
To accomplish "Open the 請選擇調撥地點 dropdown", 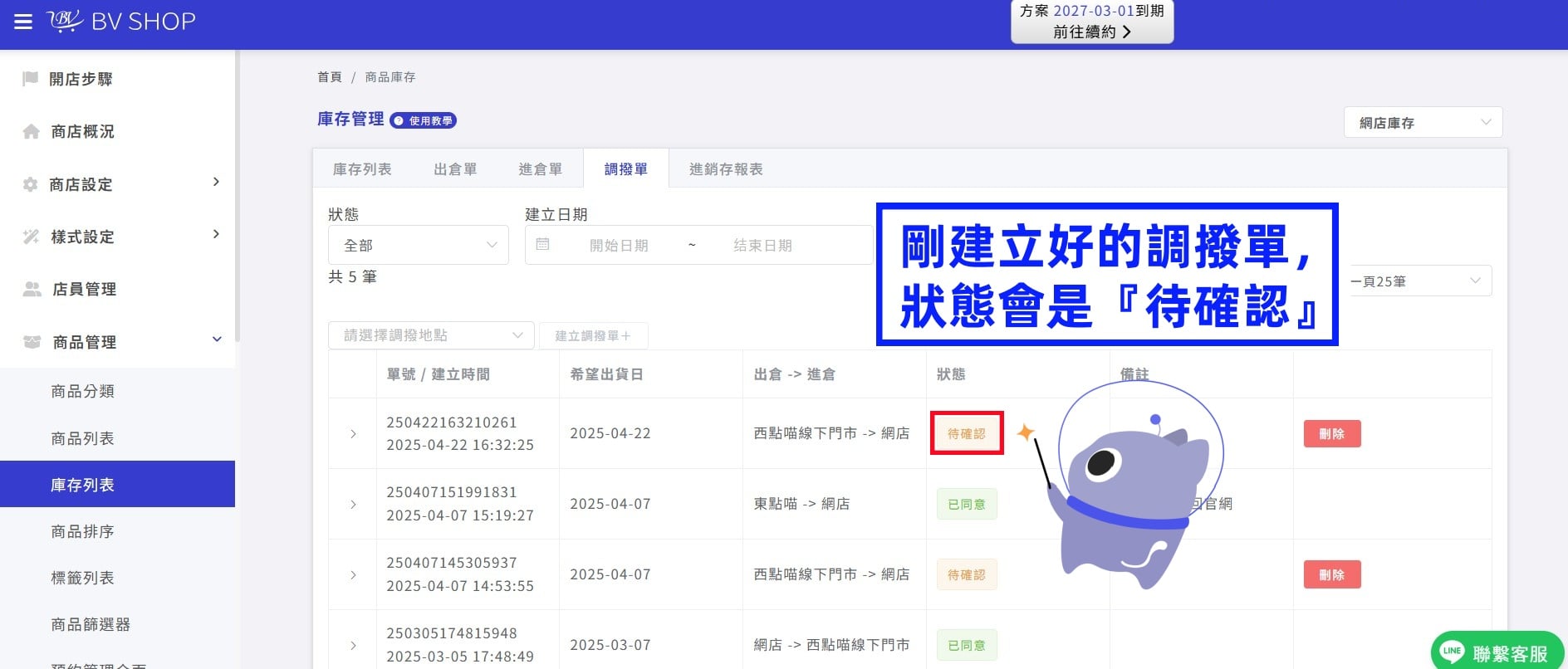I will [x=431, y=335].
